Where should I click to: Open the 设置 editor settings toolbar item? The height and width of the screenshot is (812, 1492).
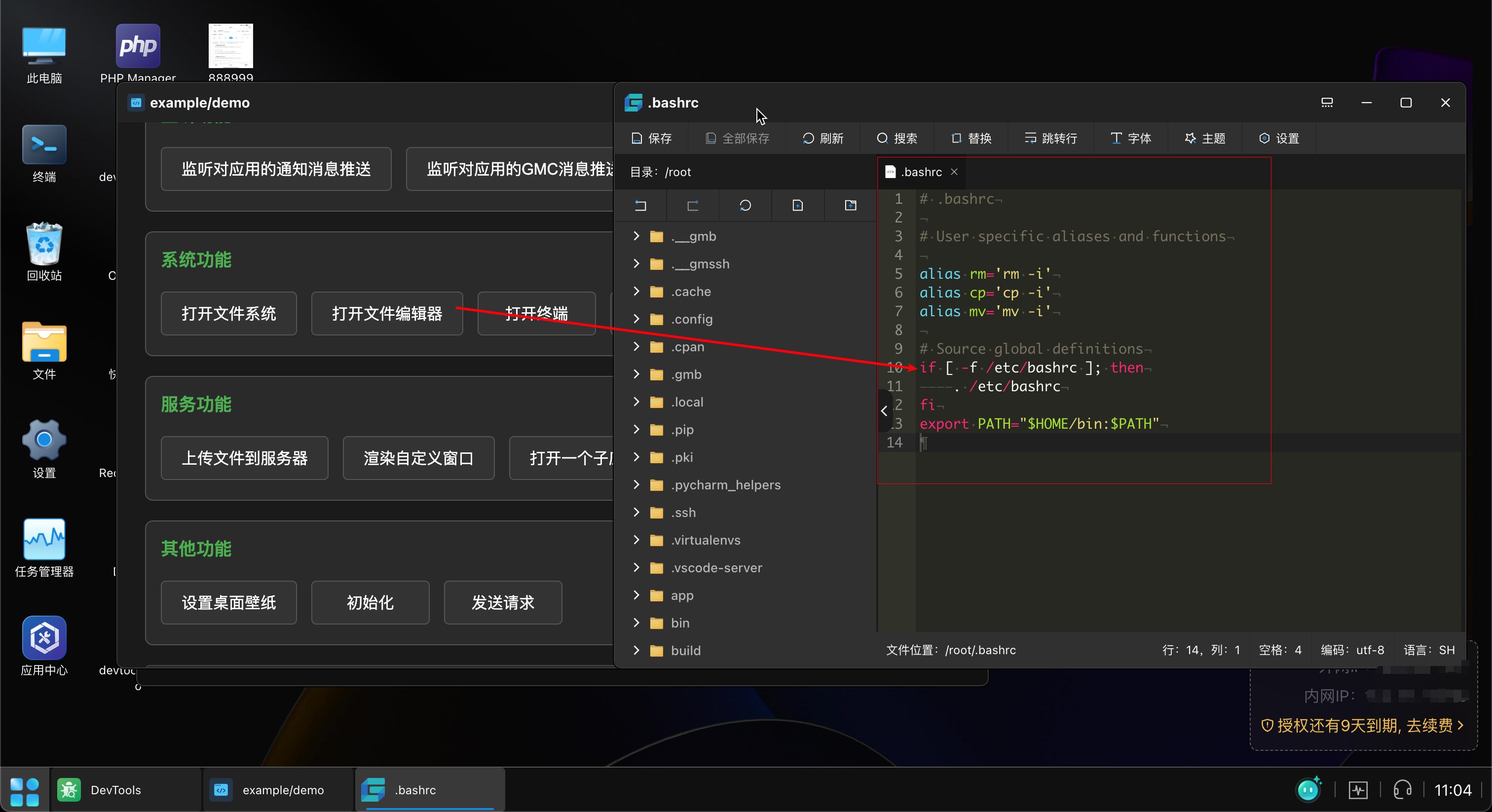coord(1279,139)
